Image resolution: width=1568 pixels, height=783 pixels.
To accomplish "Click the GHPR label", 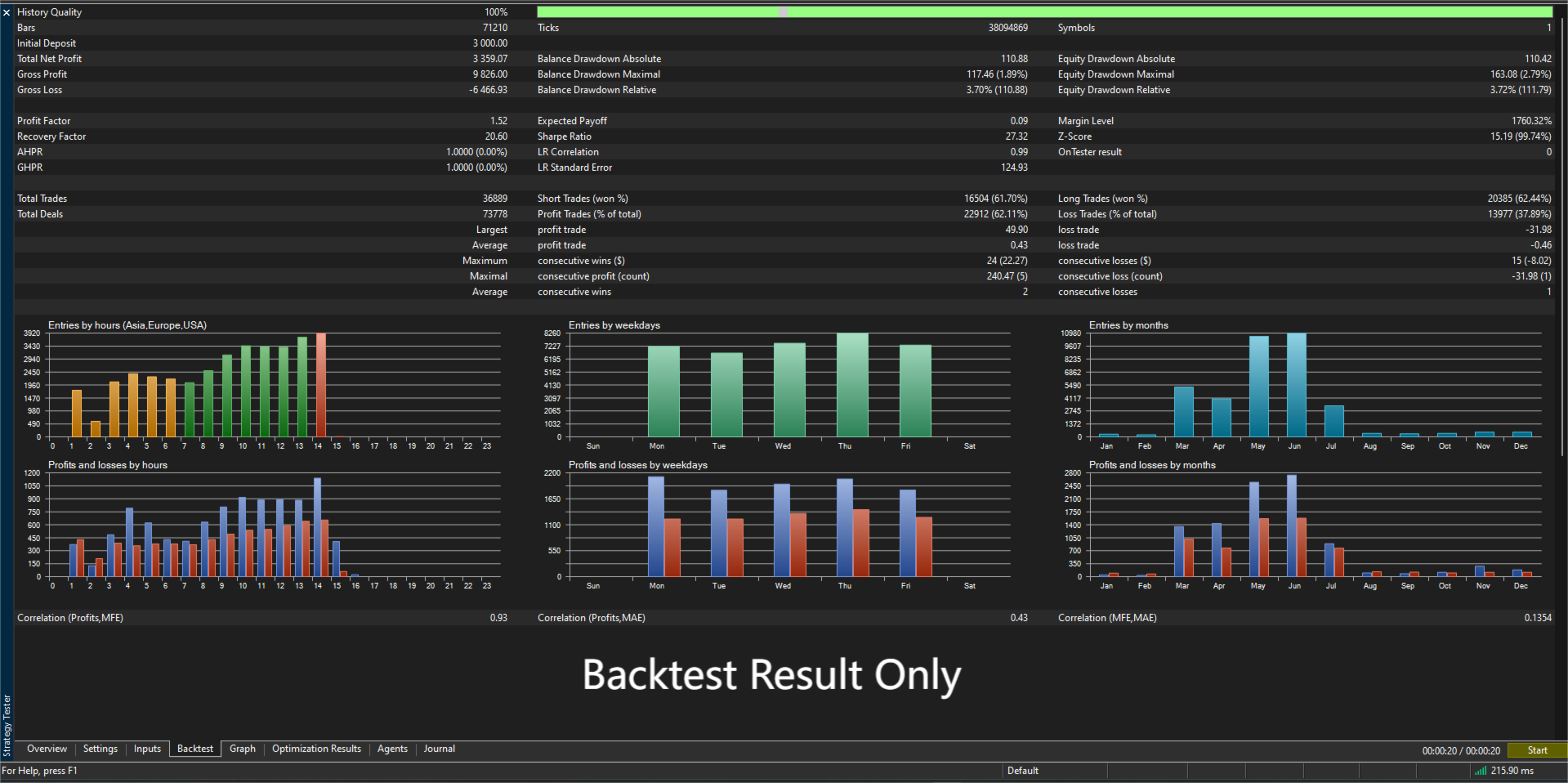I will point(30,168).
